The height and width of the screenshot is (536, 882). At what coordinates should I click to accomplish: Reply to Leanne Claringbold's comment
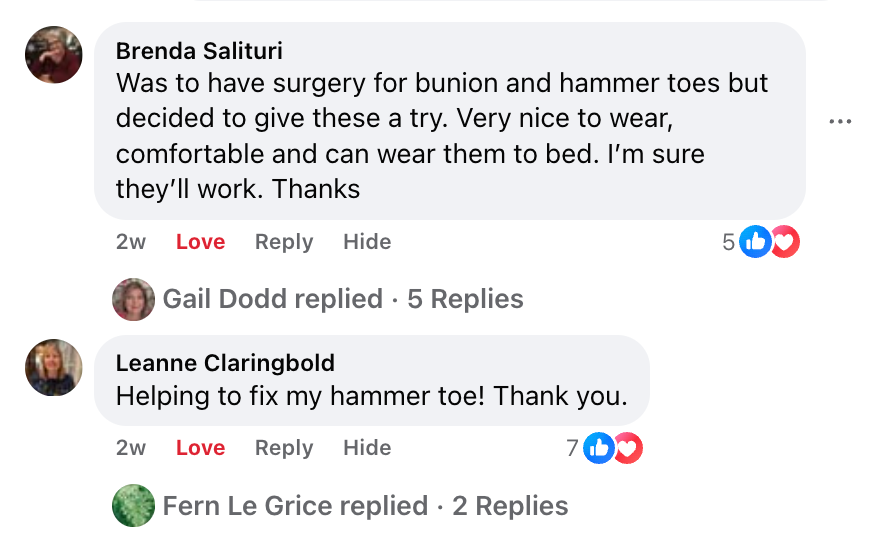click(284, 448)
